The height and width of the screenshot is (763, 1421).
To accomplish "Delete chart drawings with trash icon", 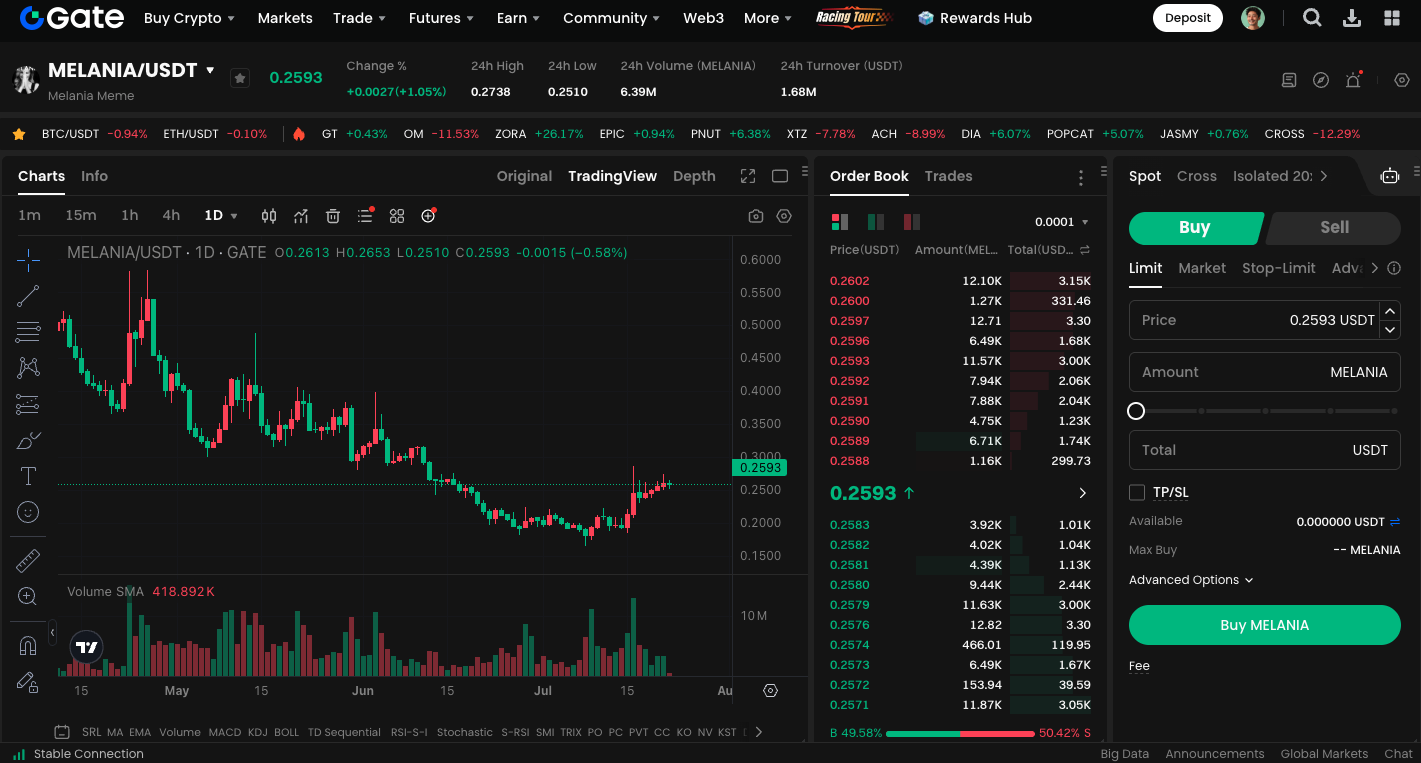I will tap(333, 216).
